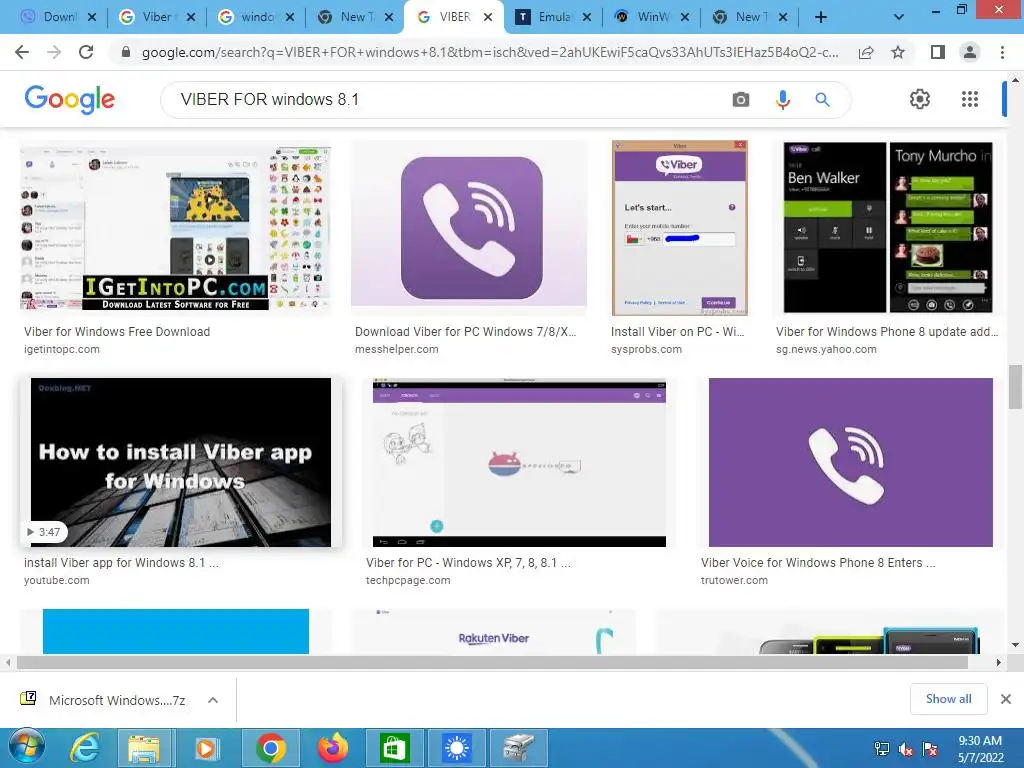The height and width of the screenshot is (768, 1024).
Task: Click install Viber app for Windows 8.1 link
Action: pyautogui.click(x=121, y=563)
